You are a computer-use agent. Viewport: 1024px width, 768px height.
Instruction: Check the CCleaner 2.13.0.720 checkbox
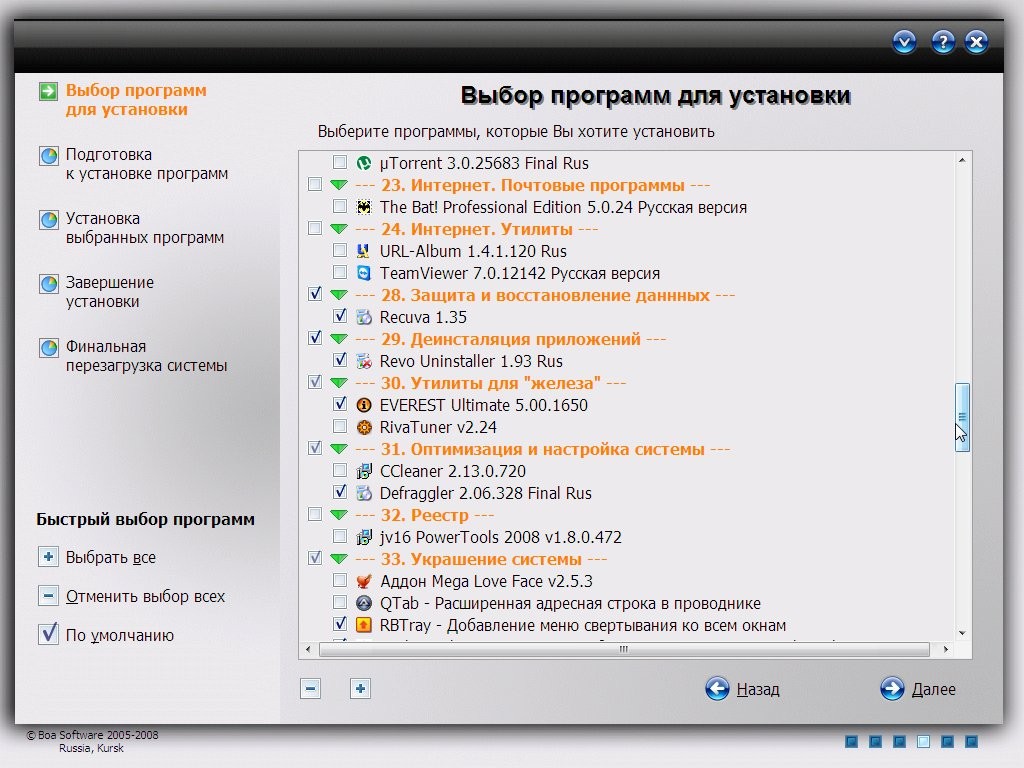[340, 470]
